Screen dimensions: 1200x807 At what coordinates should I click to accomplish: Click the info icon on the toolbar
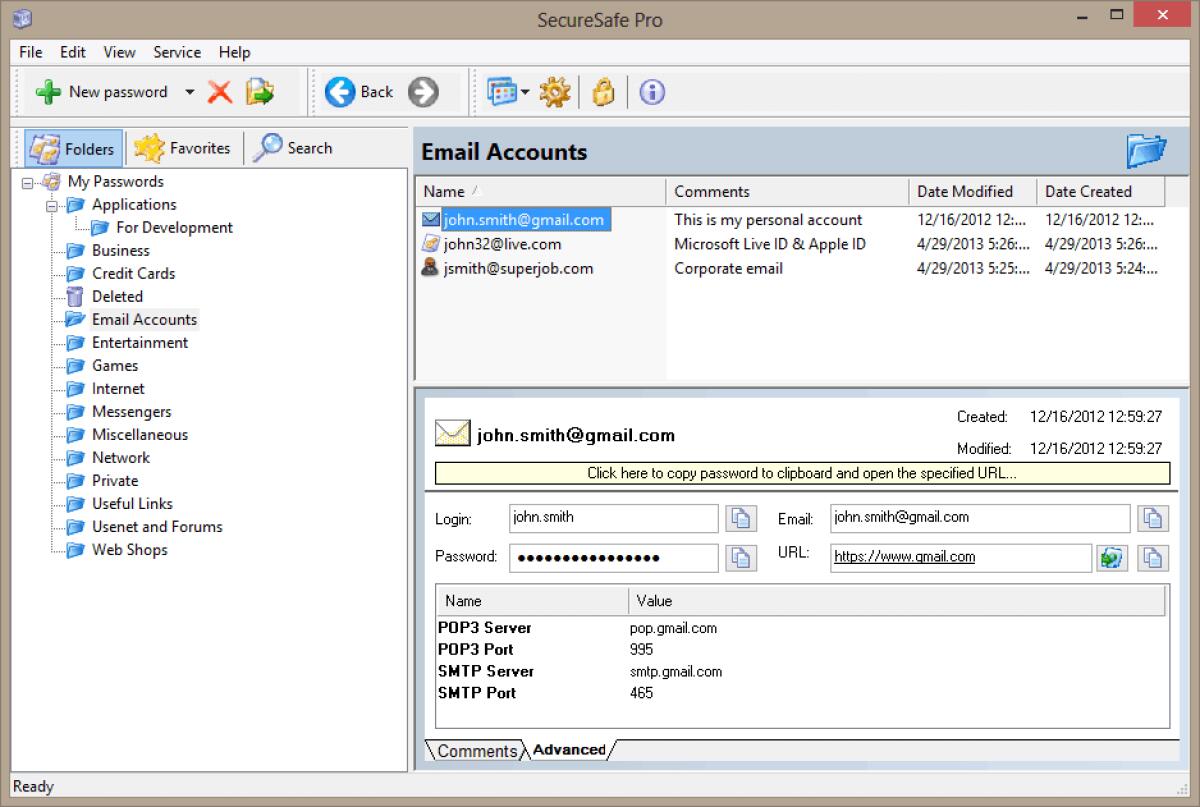651,91
